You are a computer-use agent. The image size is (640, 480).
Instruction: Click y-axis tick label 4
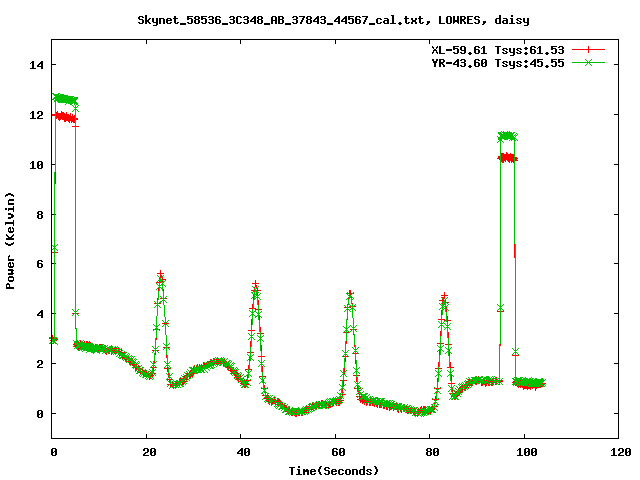[40, 314]
